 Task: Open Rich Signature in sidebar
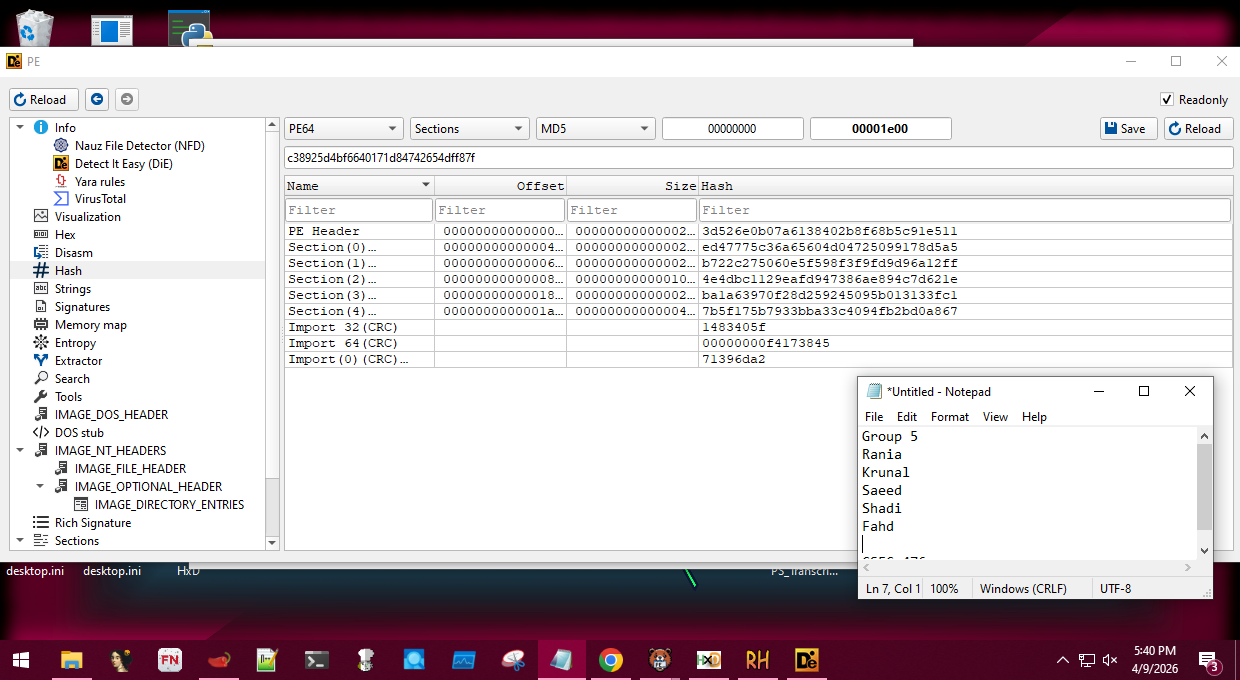(x=92, y=523)
